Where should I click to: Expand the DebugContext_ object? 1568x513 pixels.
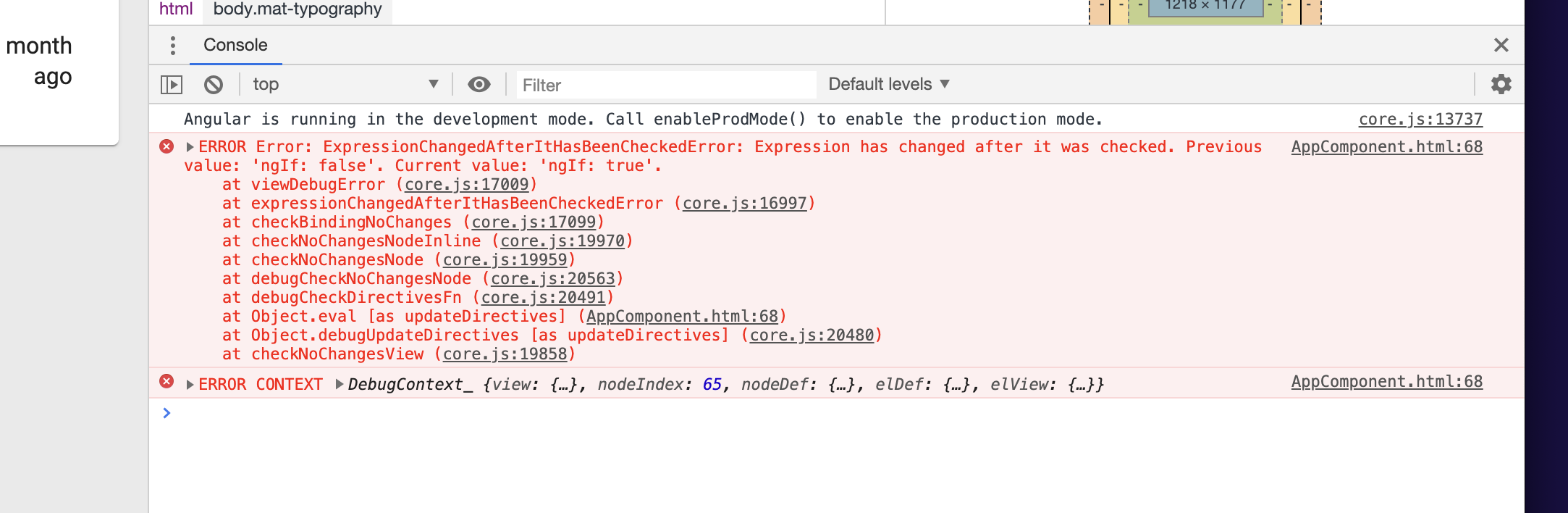click(339, 384)
